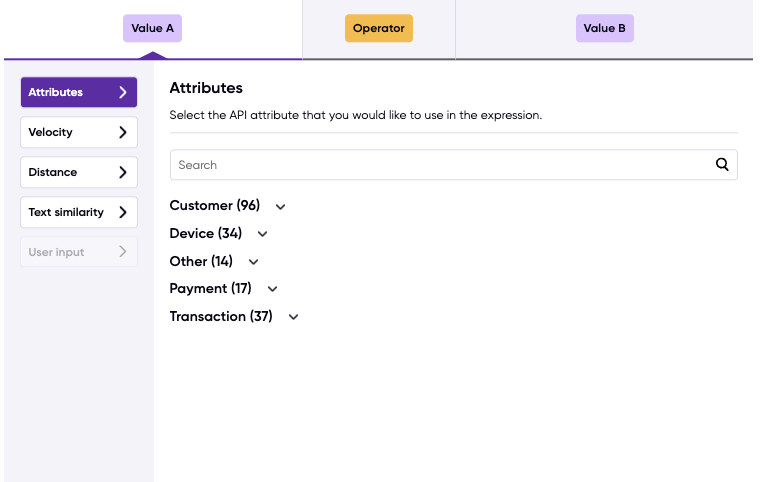Expand the Other (14) chevron
This screenshot has height=482, width=766.
coord(253,262)
